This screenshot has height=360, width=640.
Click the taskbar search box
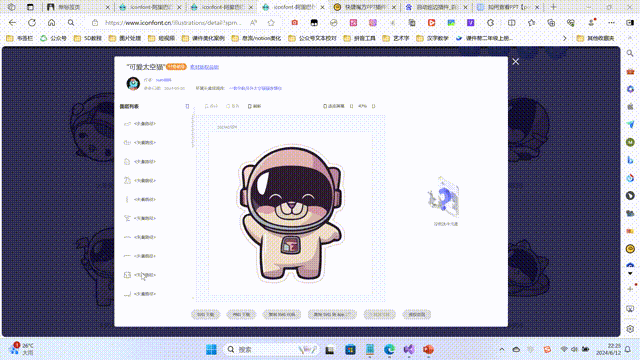click(x=271, y=349)
